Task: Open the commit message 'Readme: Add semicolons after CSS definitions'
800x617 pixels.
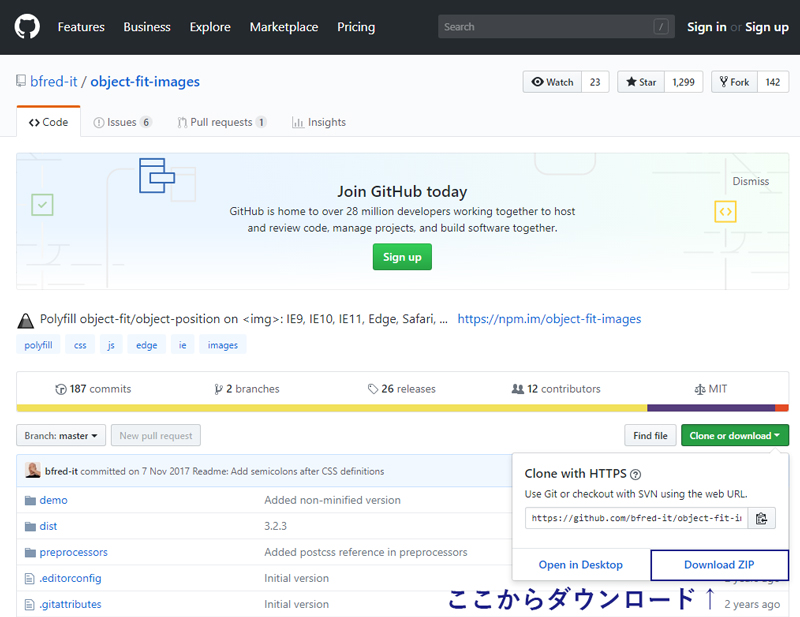Action: [x=288, y=471]
